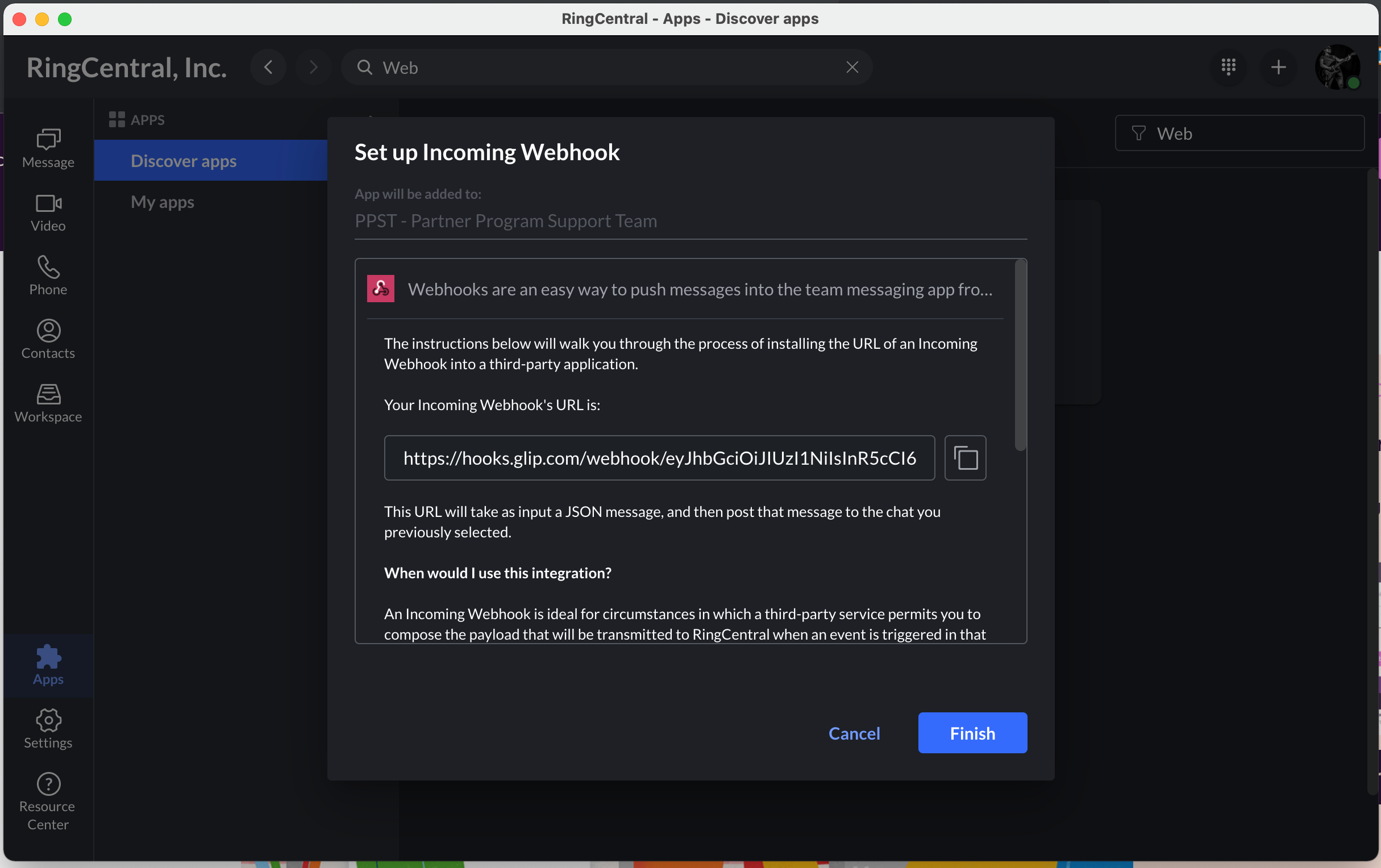Cancel the Incoming Webhook setup
The height and width of the screenshot is (868, 1381).
854,733
